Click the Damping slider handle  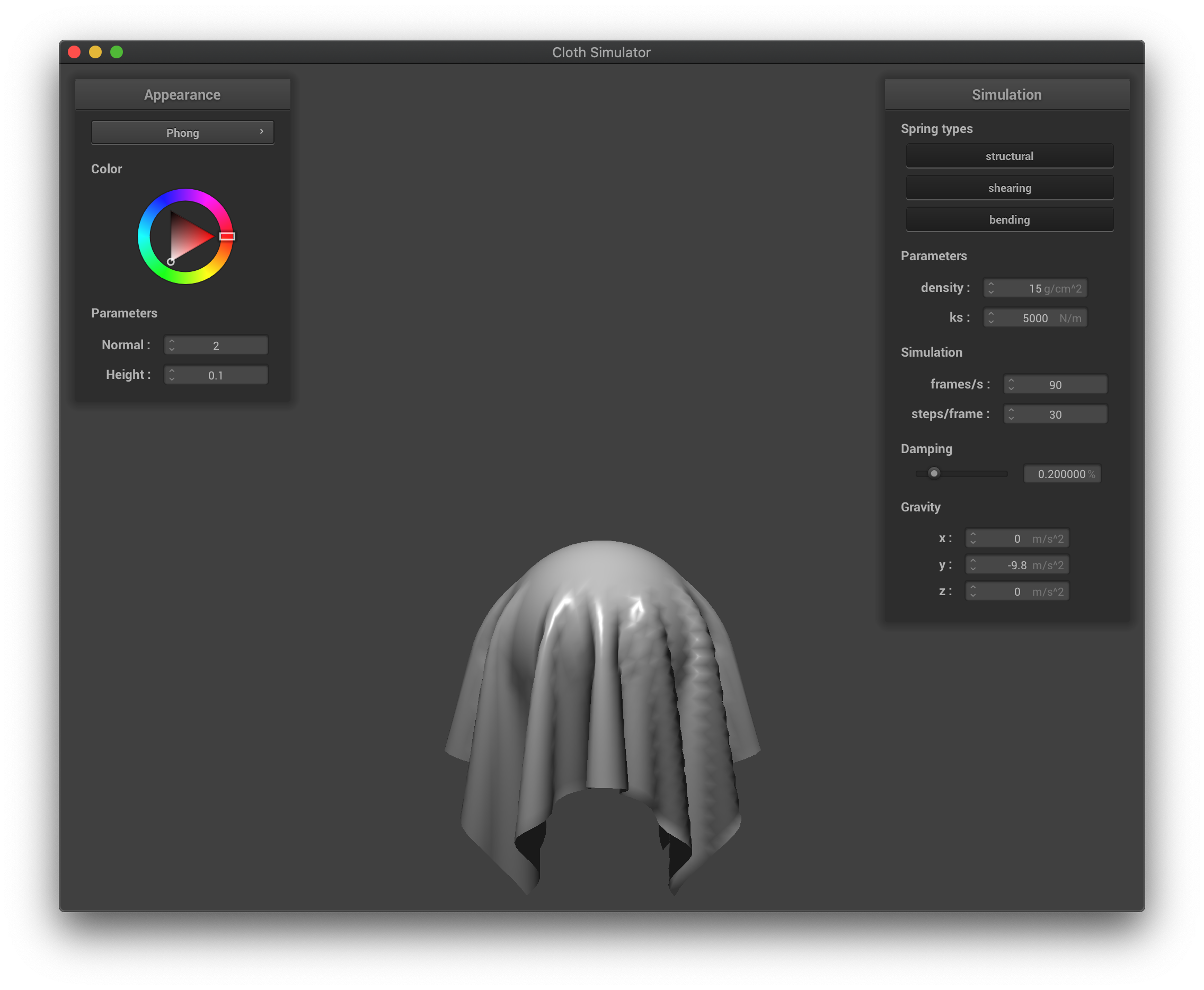coord(934,473)
